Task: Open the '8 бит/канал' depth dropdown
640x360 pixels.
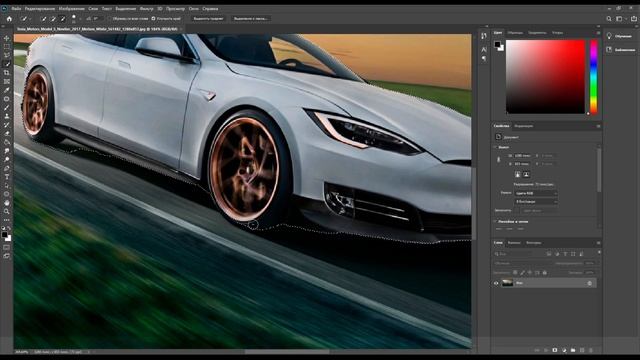Action: click(536, 202)
